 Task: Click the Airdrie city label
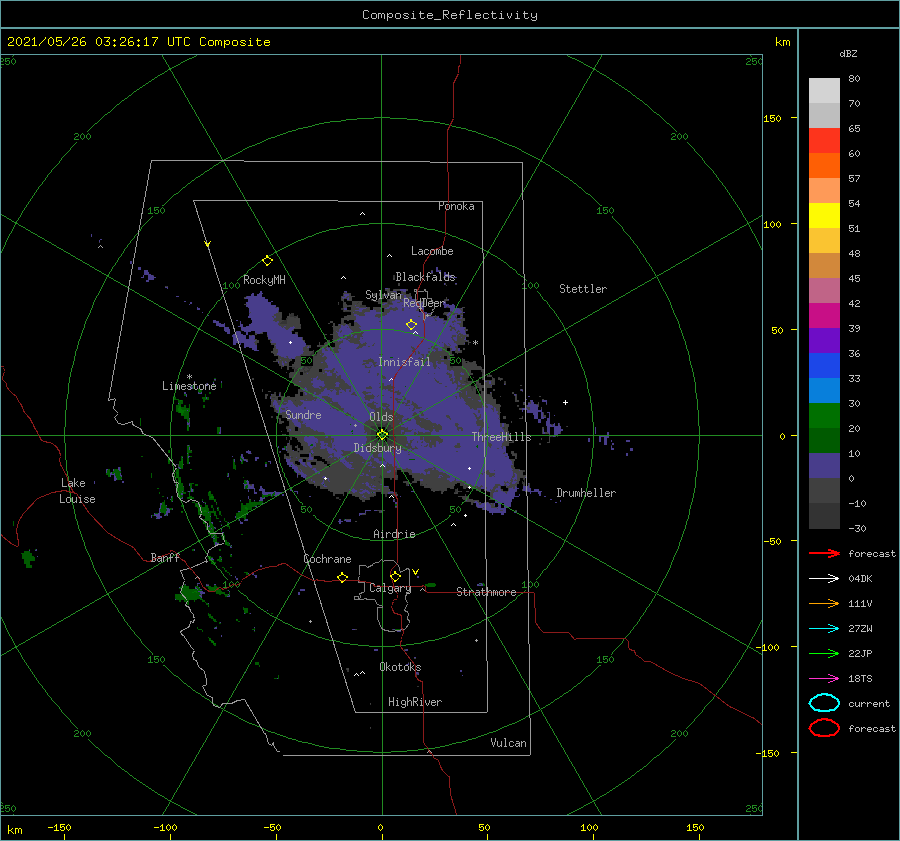coord(394,534)
